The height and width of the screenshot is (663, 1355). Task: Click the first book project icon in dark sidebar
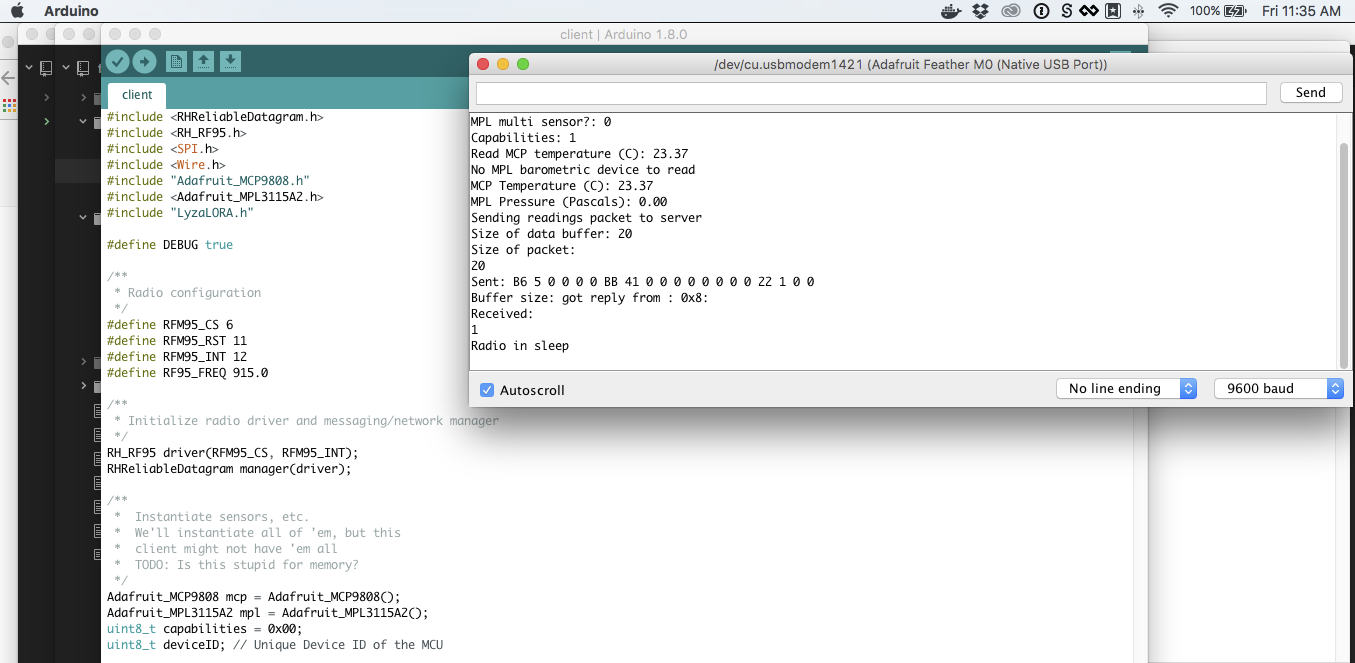(x=45, y=68)
